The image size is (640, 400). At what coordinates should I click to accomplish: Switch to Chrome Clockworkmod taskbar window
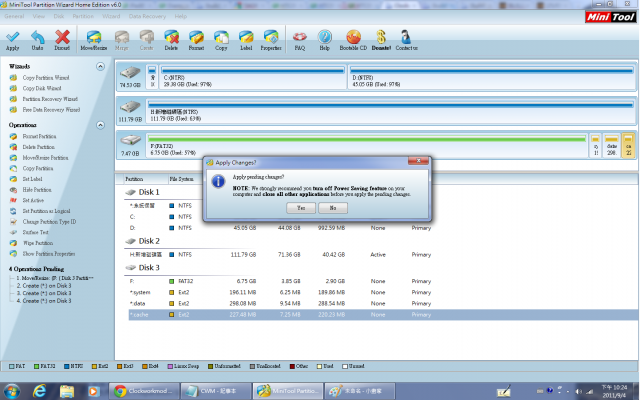pos(144,391)
